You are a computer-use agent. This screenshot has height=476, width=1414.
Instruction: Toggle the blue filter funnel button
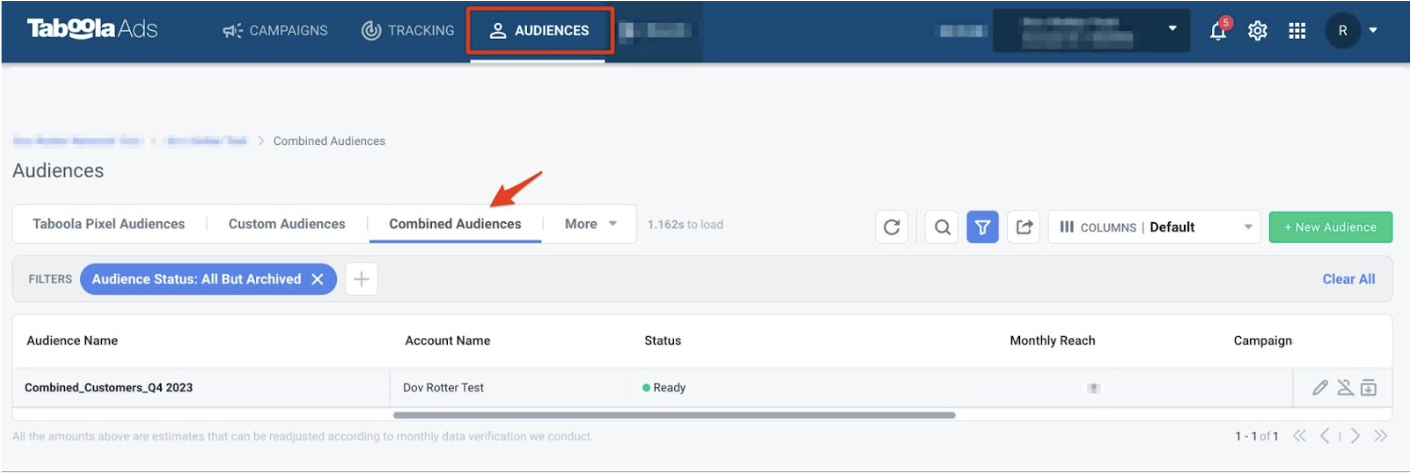[982, 227]
